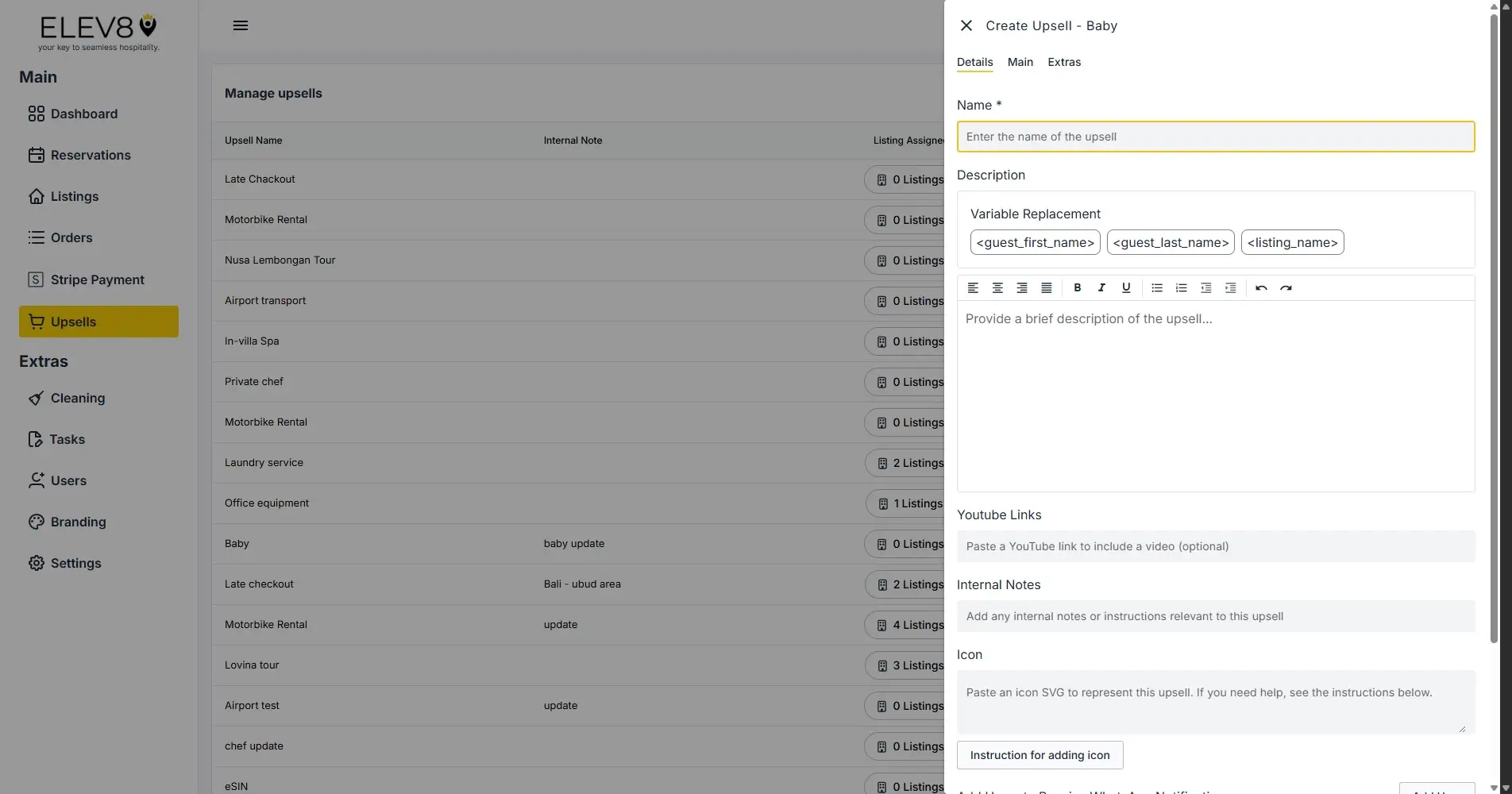Navigate to the Branding page
1512x794 pixels.
pyautogui.click(x=78, y=522)
